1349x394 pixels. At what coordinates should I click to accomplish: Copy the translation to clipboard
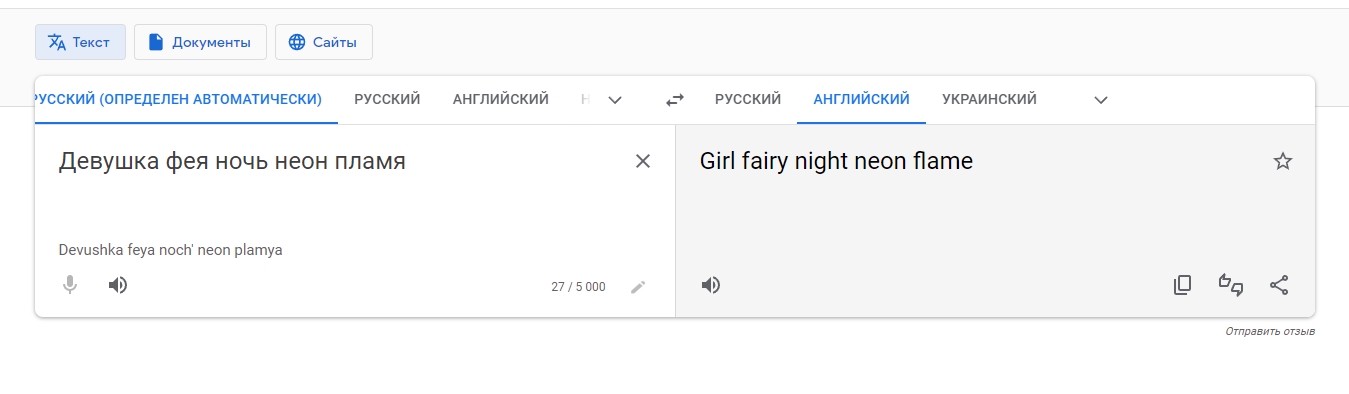tap(1182, 285)
